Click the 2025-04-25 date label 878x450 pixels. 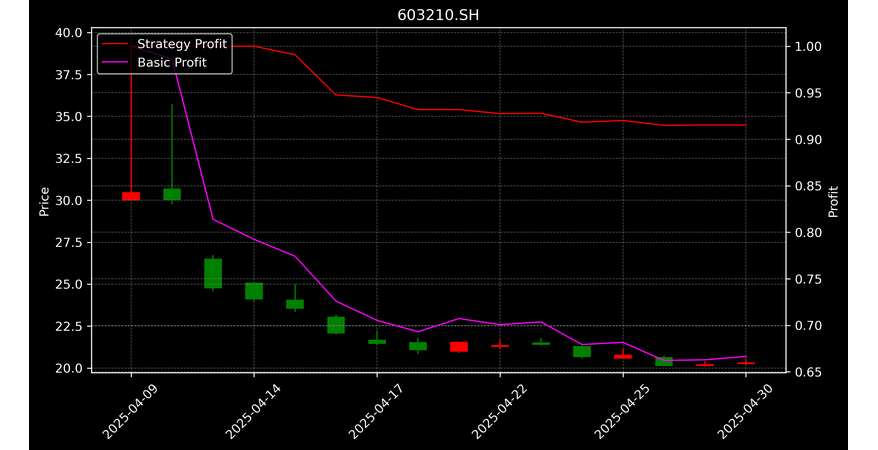coord(622,411)
